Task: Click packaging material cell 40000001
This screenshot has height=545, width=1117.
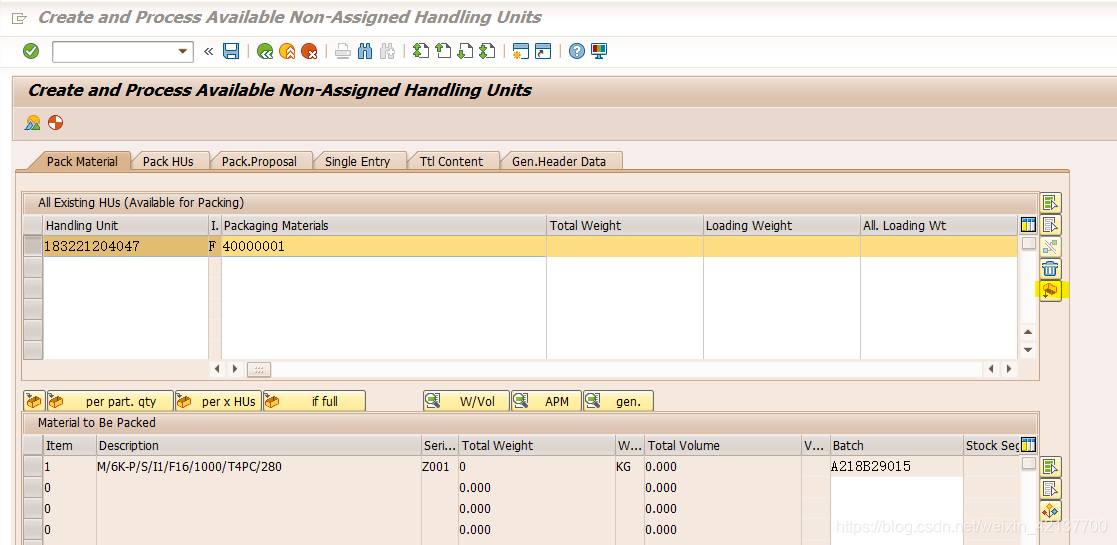Action: click(x=384, y=246)
